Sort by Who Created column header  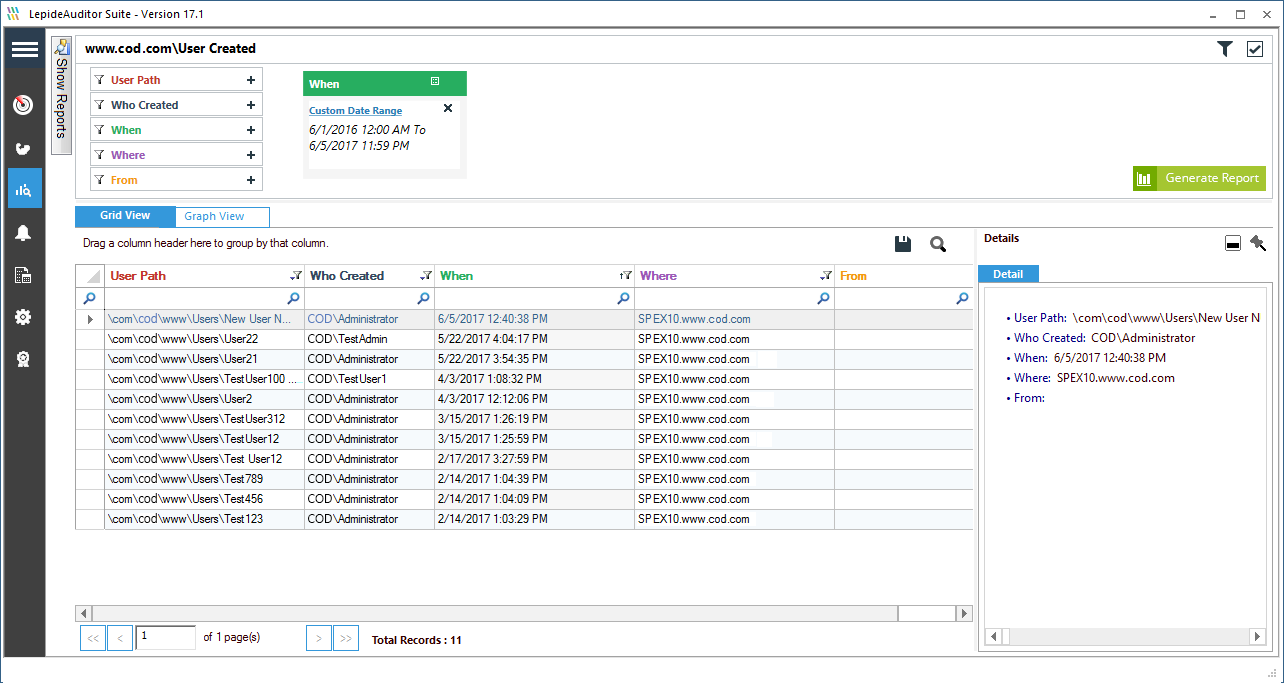pyautogui.click(x=347, y=276)
